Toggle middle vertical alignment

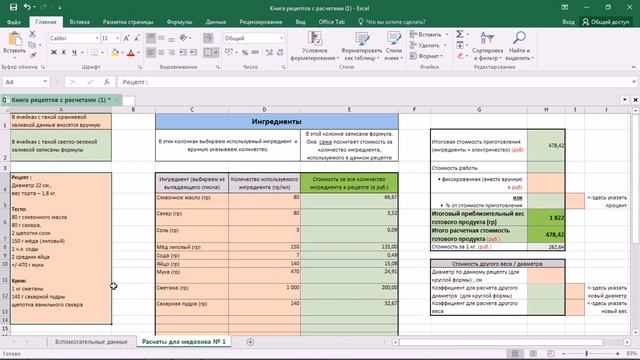click(x=162, y=38)
